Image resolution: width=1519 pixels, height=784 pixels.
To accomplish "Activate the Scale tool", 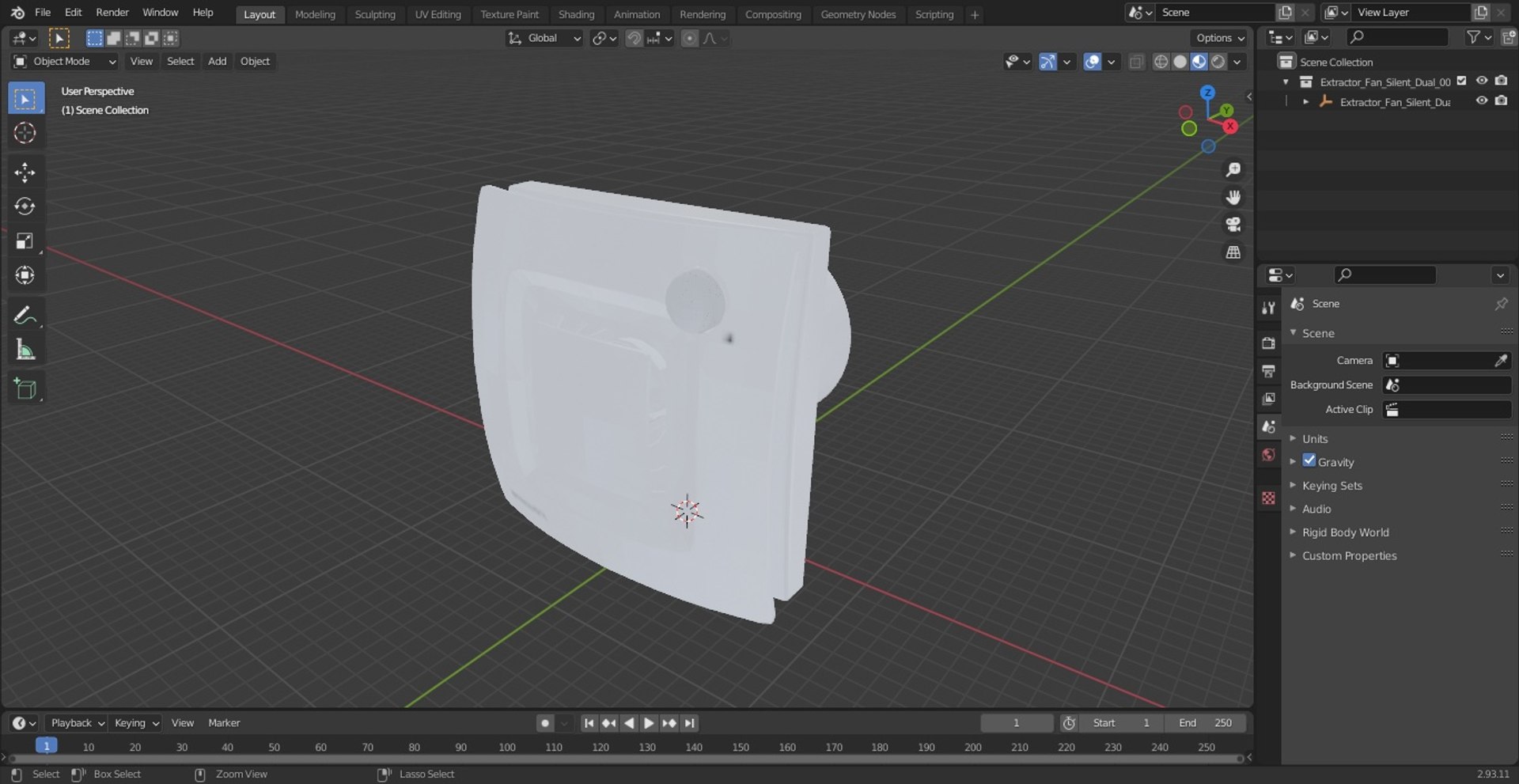I will pyautogui.click(x=25, y=241).
